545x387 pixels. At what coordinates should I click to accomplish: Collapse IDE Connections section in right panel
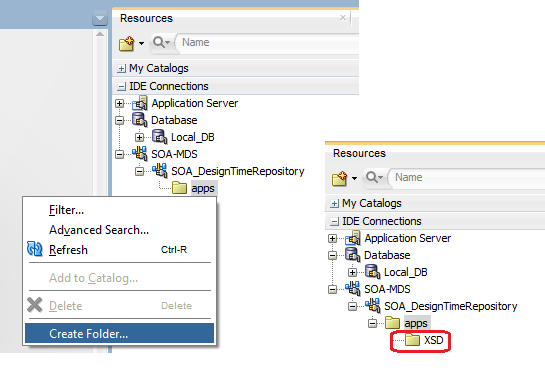tap(334, 221)
